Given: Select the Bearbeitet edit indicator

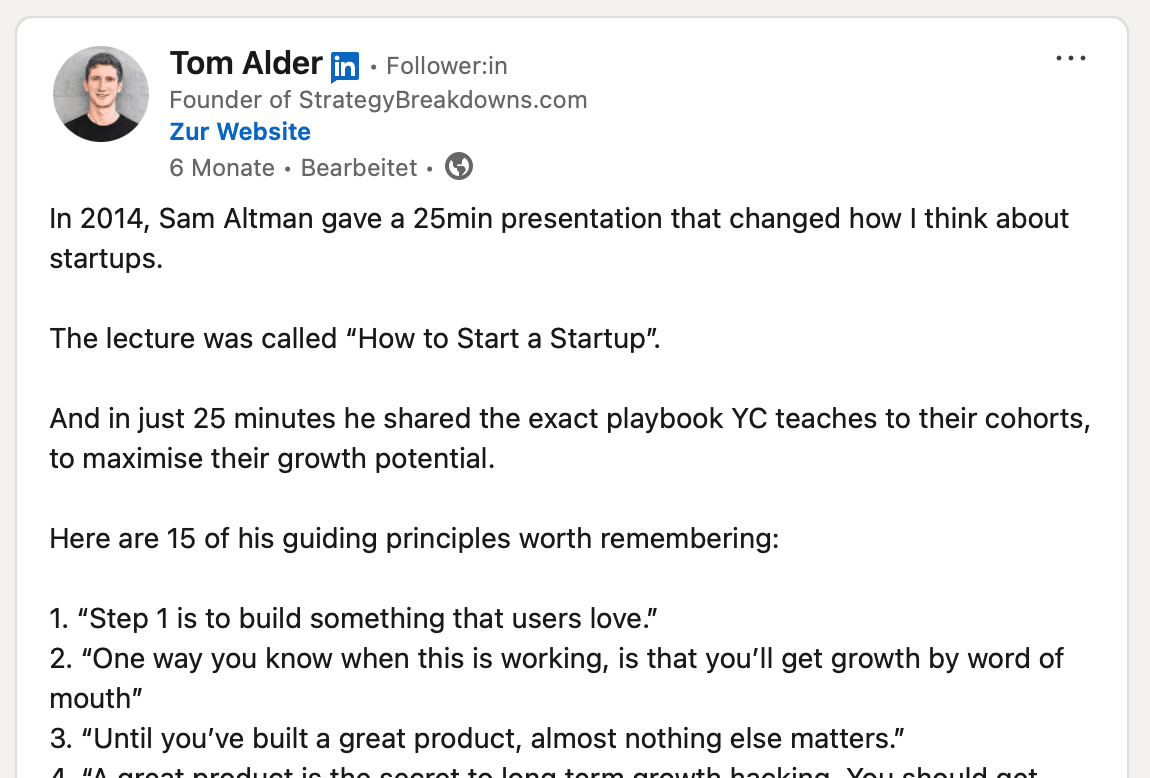Looking at the screenshot, I should click(358, 167).
